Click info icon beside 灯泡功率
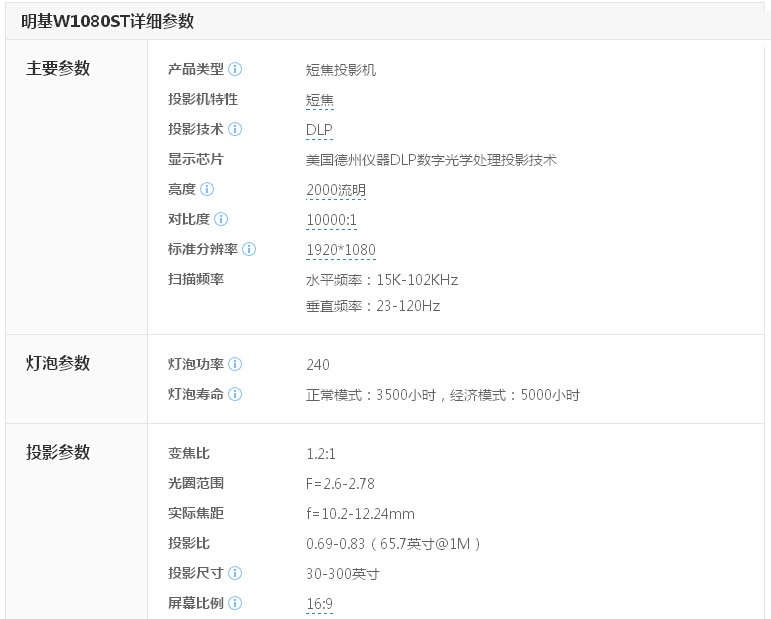 click(235, 364)
